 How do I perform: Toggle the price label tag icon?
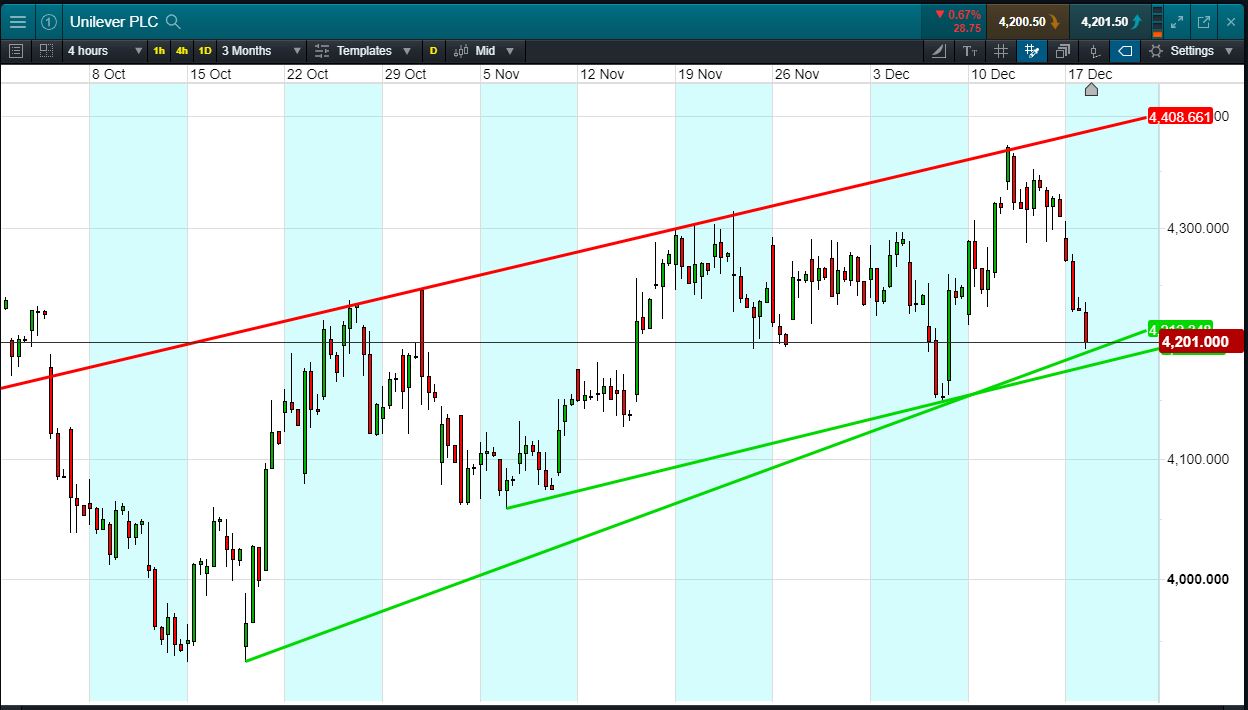[x=1125, y=50]
